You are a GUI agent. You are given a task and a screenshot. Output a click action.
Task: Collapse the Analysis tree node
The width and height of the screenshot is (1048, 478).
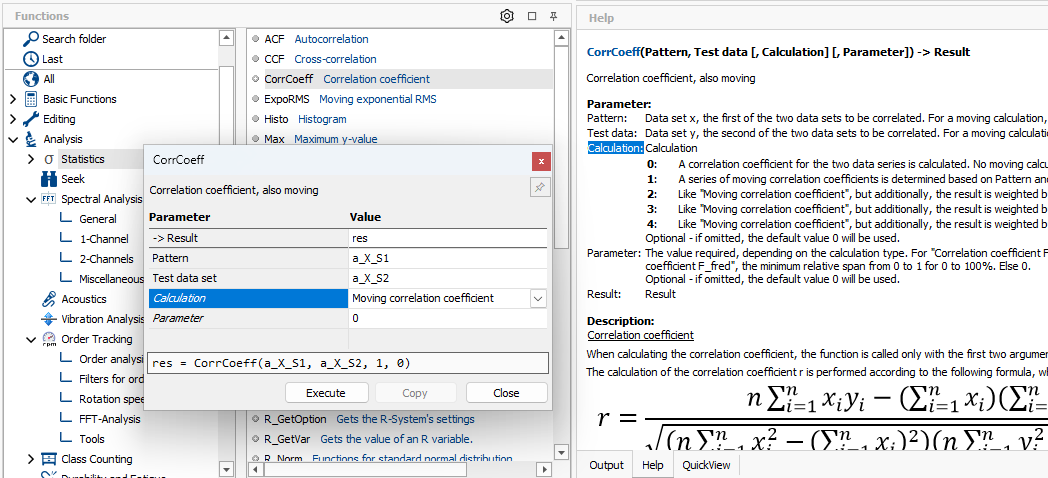click(12, 139)
